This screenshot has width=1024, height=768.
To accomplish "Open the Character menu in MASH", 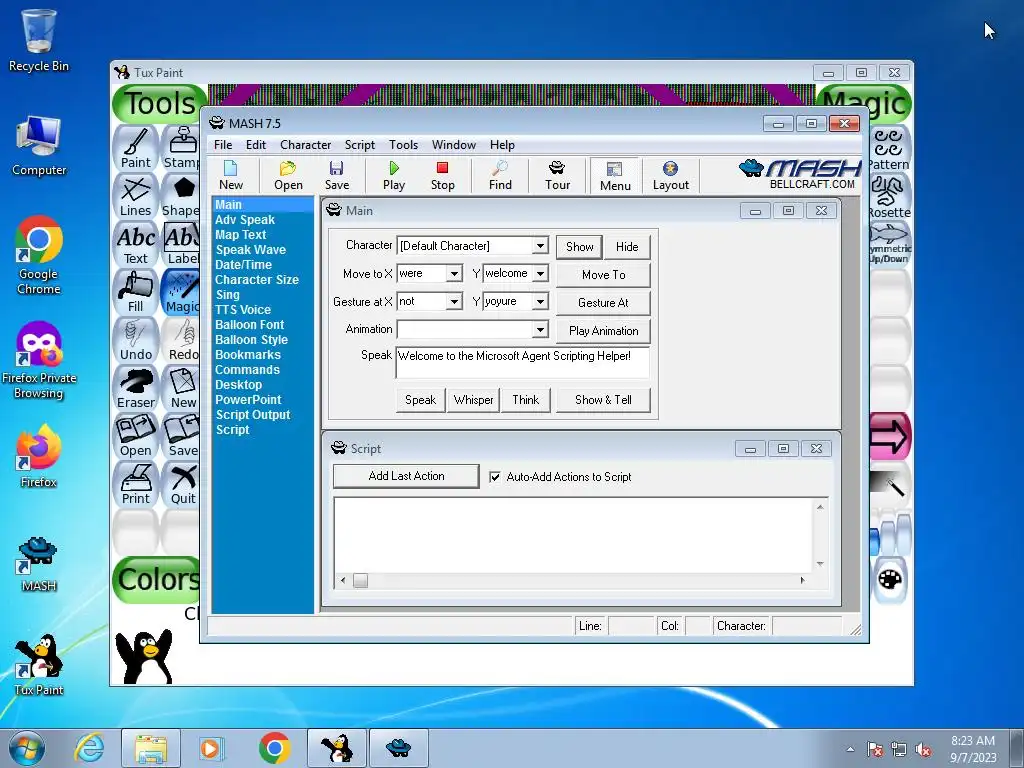I will pos(306,145).
